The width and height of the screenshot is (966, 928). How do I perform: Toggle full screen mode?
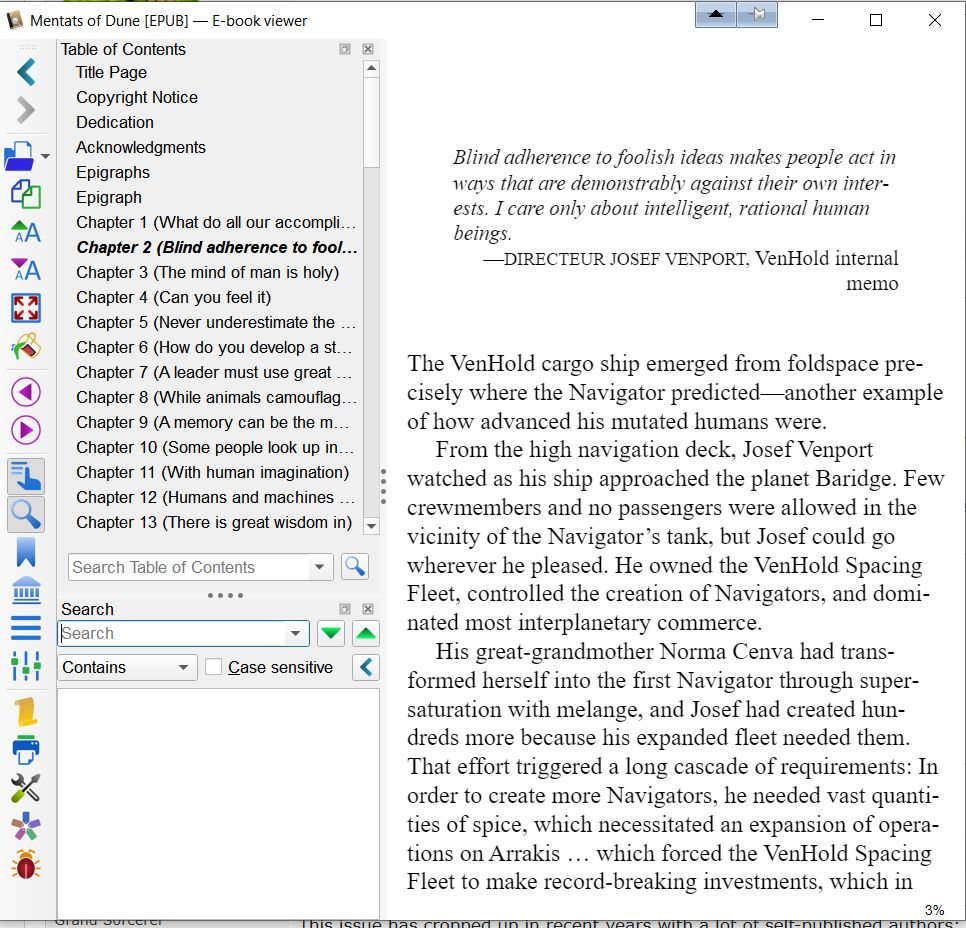pos(26,308)
